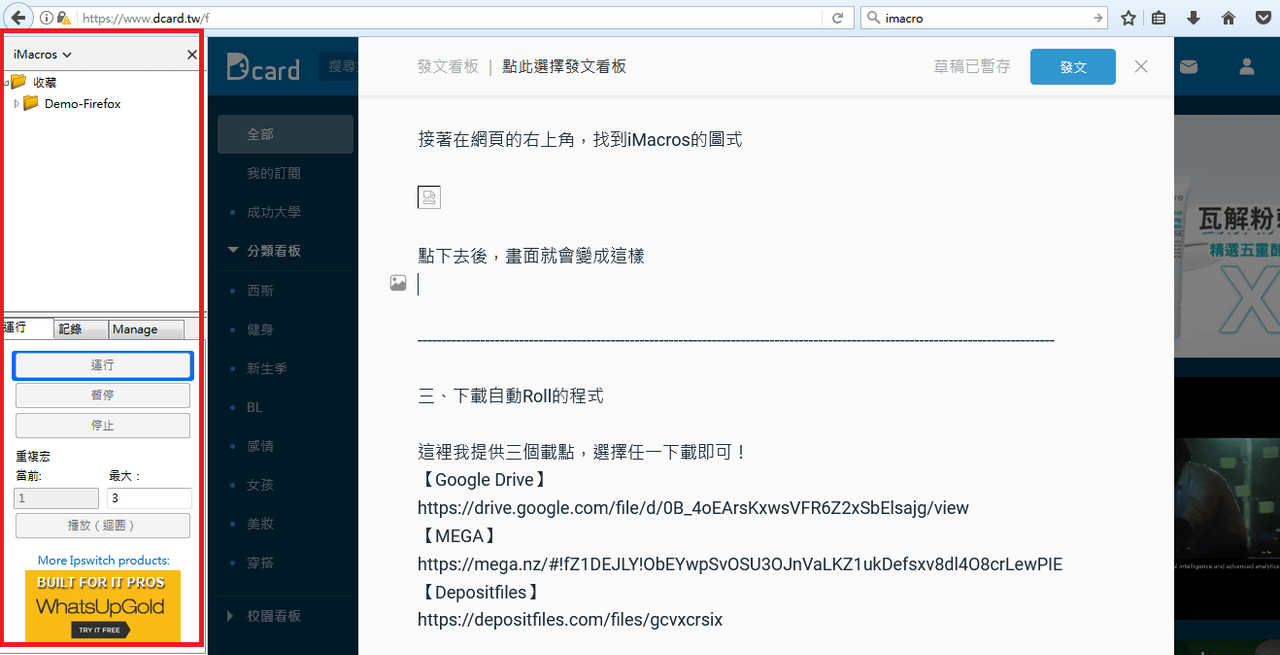The width and height of the screenshot is (1280, 655).
Task: Go back using the browser back arrow
Action: coord(17,17)
